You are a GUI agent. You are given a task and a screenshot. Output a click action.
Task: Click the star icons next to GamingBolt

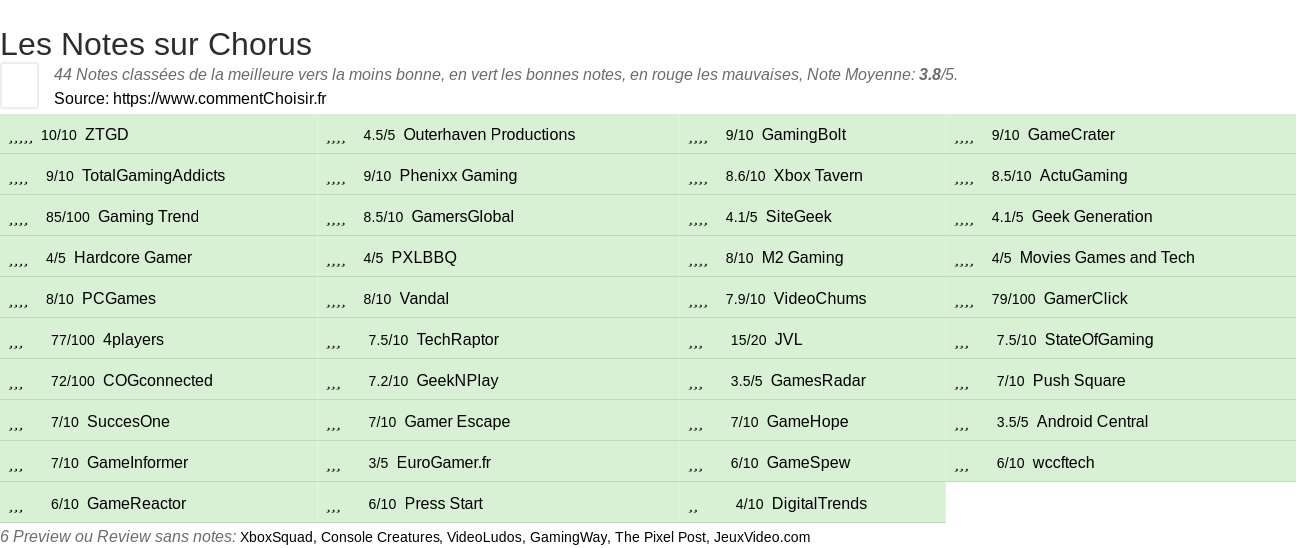click(x=698, y=136)
